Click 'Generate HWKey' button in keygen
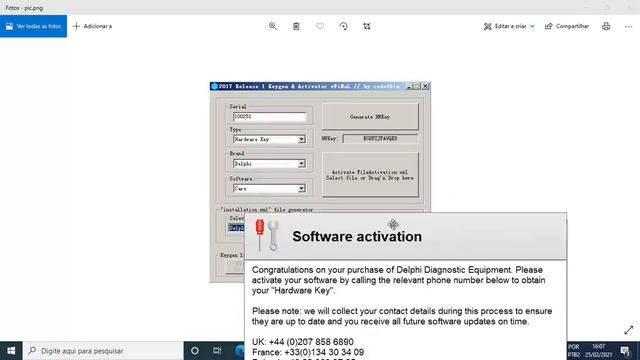 pos(370,117)
